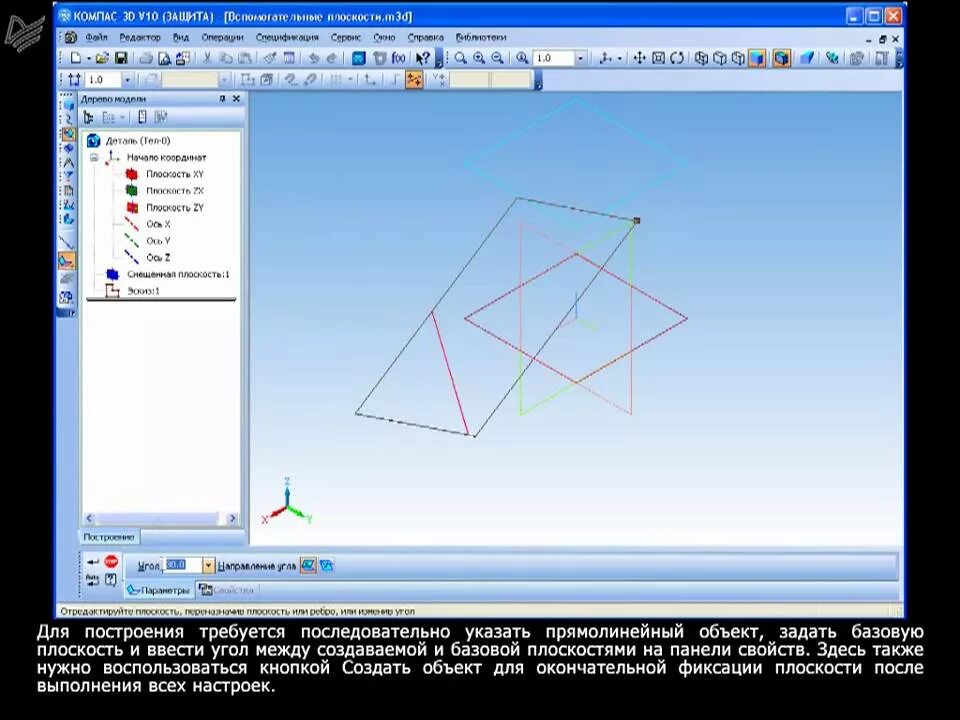Image resolution: width=960 pixels, height=720 pixels.
Task: Open command help question icon in property panel
Action: 111,579
